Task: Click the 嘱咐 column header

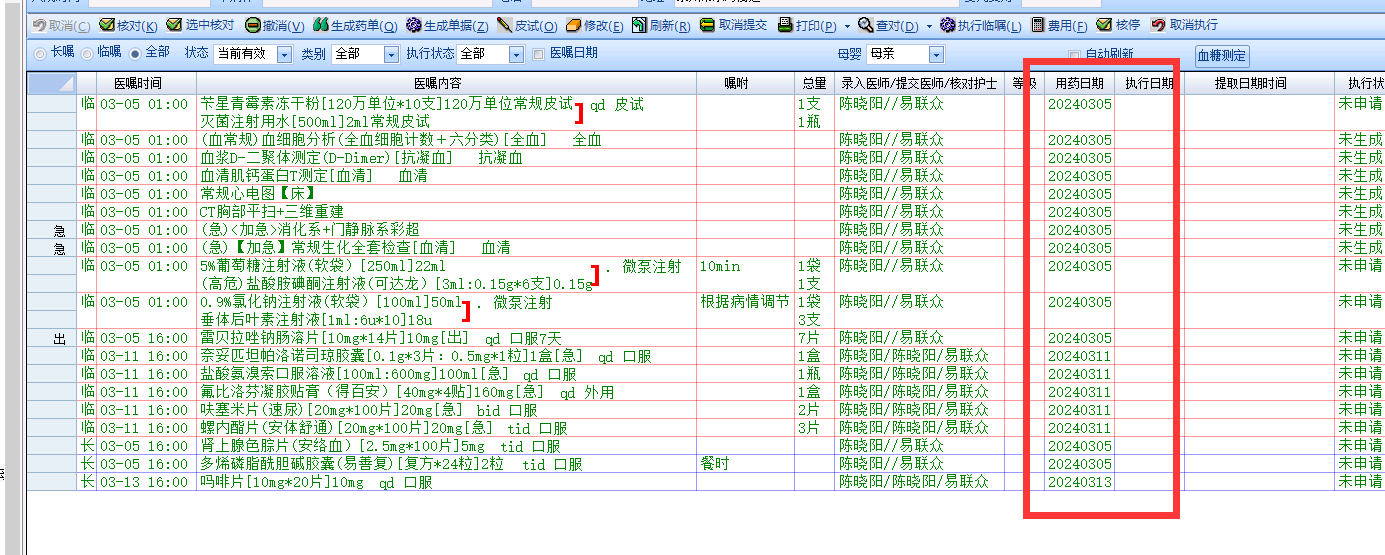Action: pos(746,84)
